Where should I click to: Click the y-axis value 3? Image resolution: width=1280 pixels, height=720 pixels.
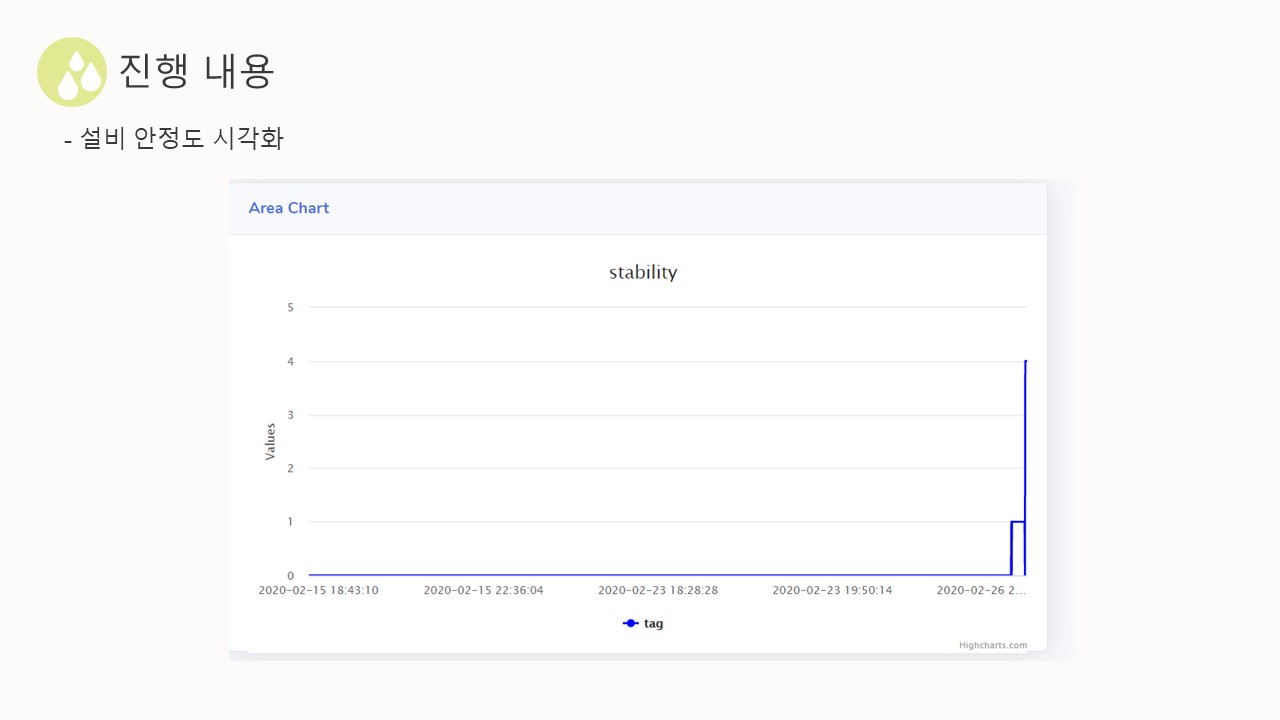[290, 415]
